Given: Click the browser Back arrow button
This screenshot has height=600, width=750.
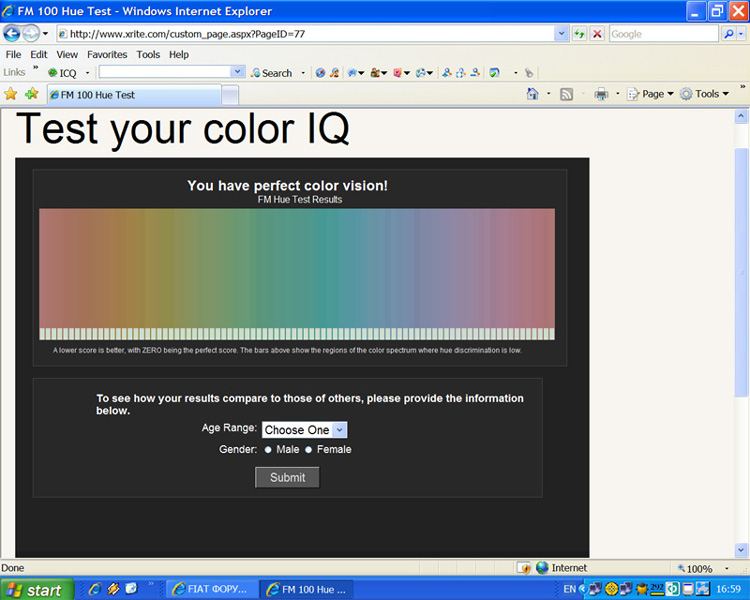Looking at the screenshot, I should pos(12,33).
